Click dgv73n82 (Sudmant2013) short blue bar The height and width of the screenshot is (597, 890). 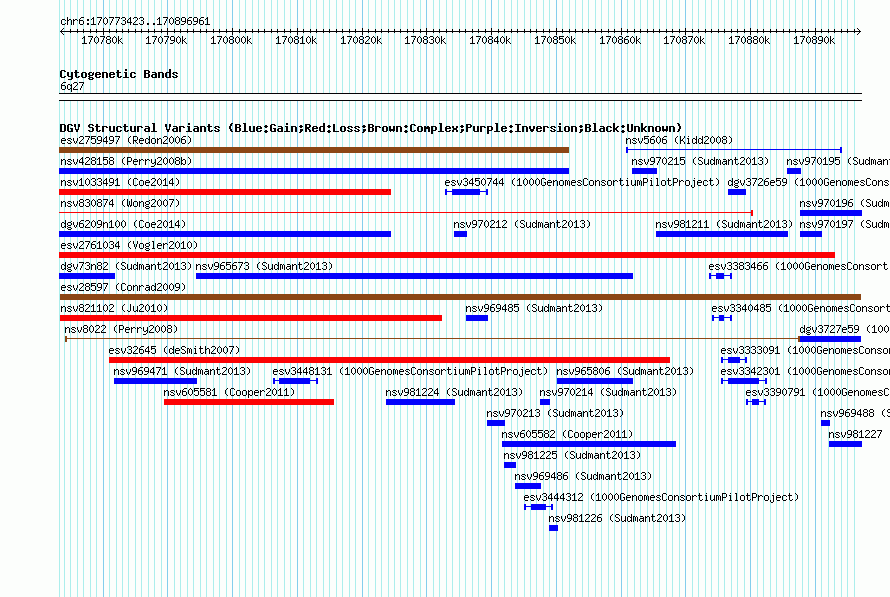(87, 276)
